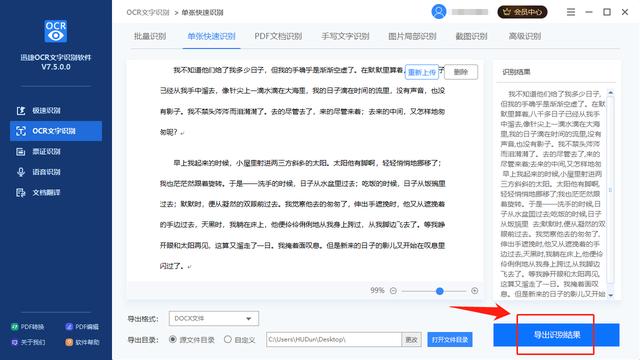Viewport: 640px width, 360px height.
Task: Click the result panel scrollbar up arrow
Action: pyautogui.click(x=611, y=93)
